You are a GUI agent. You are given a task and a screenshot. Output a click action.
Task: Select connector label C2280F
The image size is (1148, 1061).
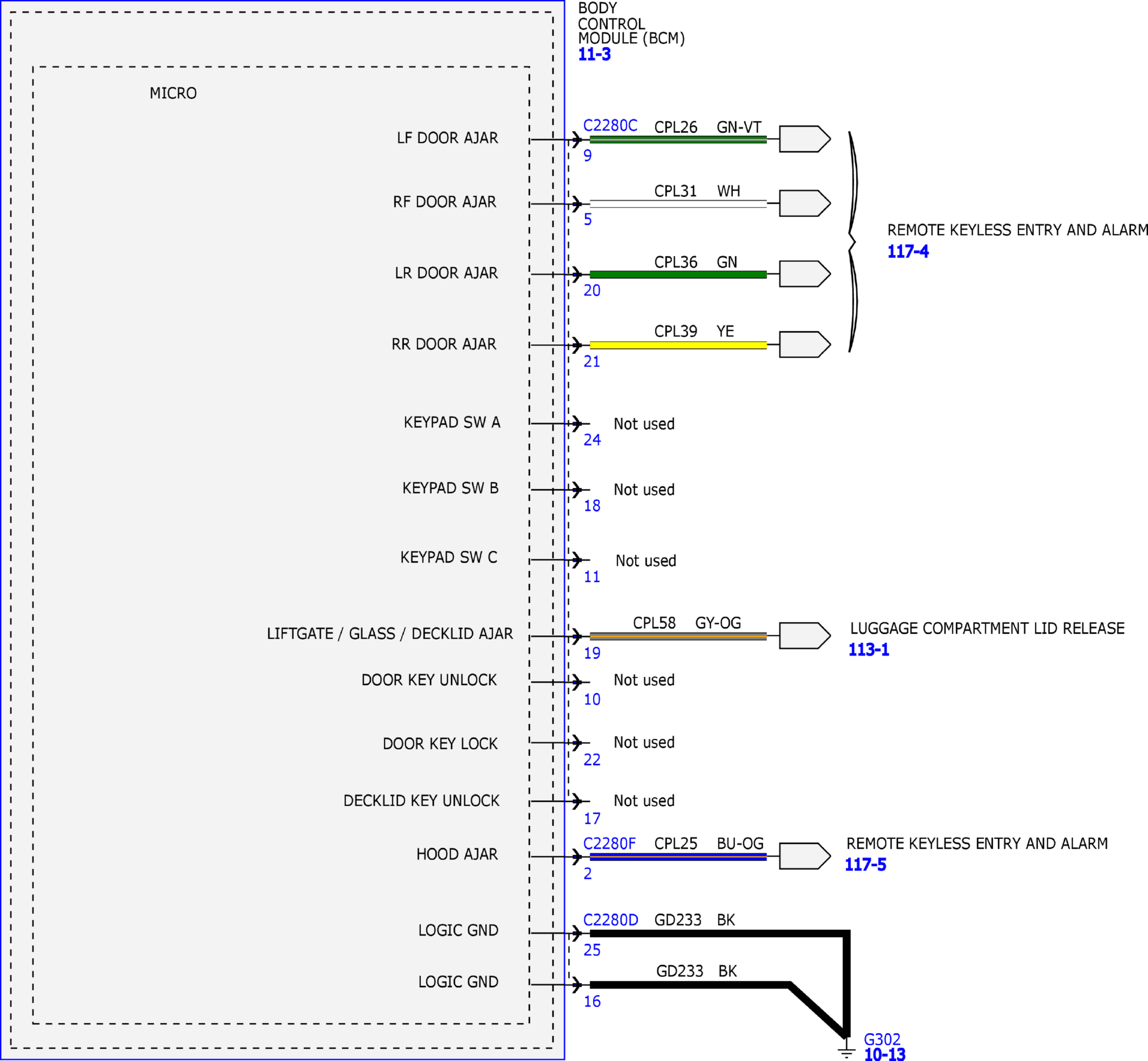(610, 843)
